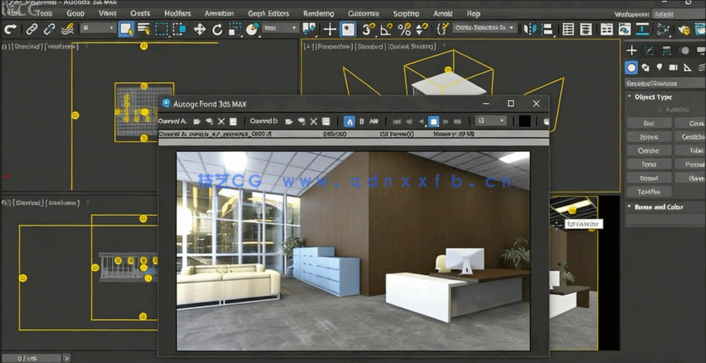
Task: Open last rendered image in Channel A
Action: tap(209, 121)
